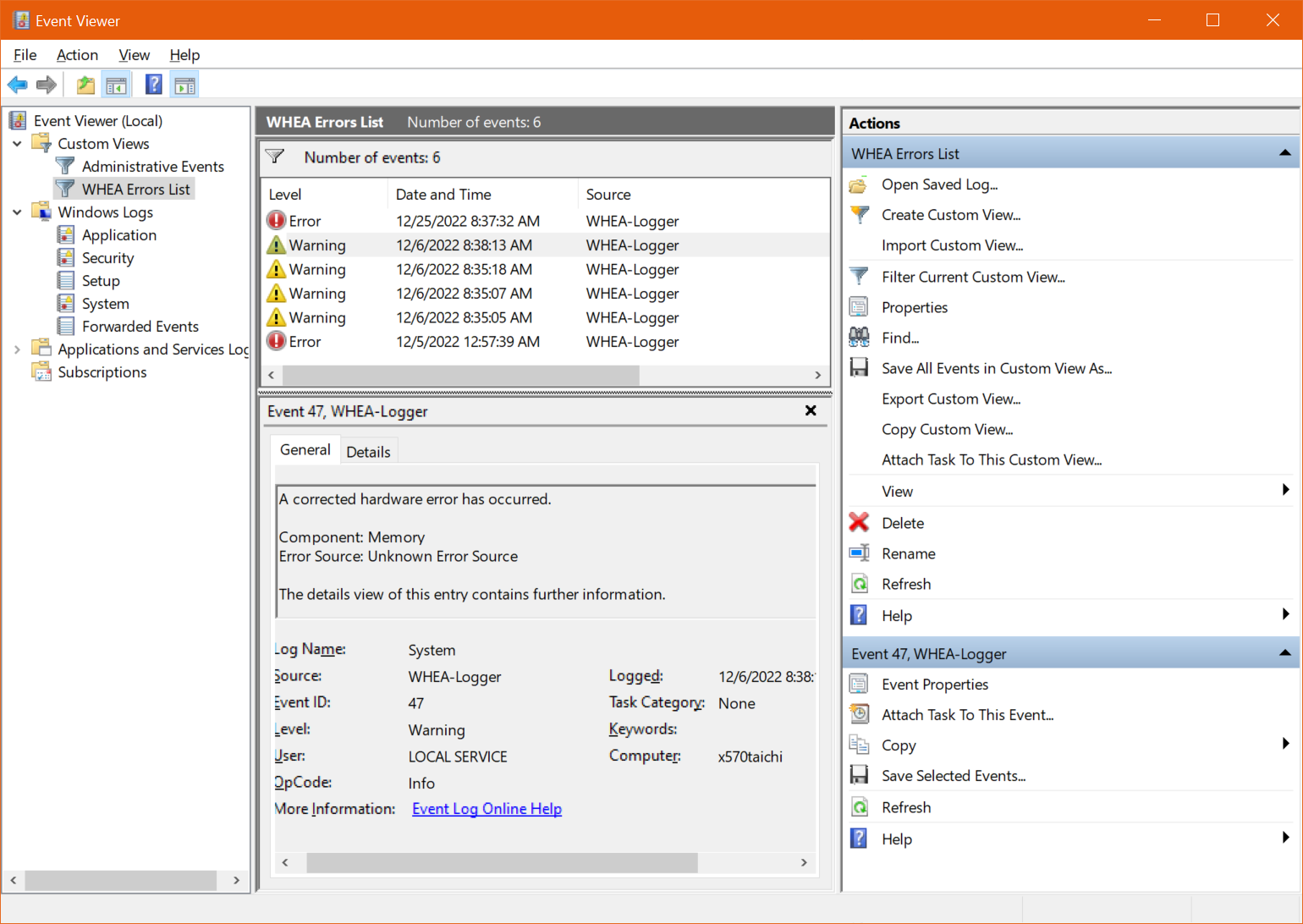Select the Warning event at 8:35:18 AM

(x=546, y=269)
